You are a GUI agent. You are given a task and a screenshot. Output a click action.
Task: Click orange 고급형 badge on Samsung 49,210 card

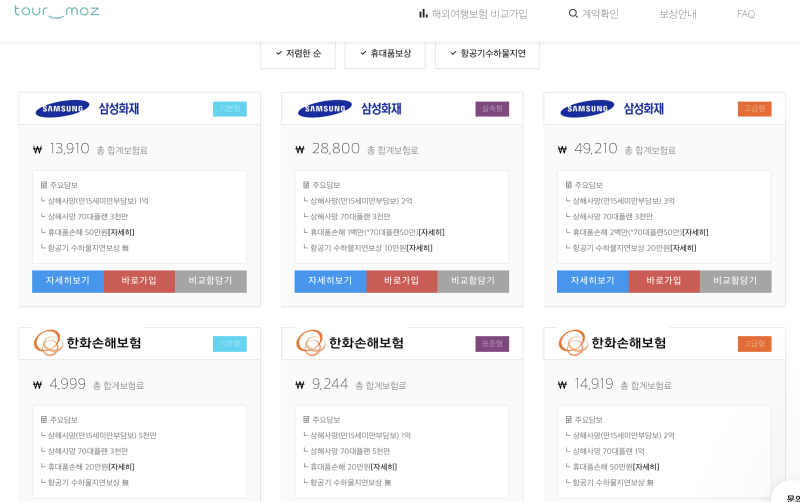click(x=755, y=109)
